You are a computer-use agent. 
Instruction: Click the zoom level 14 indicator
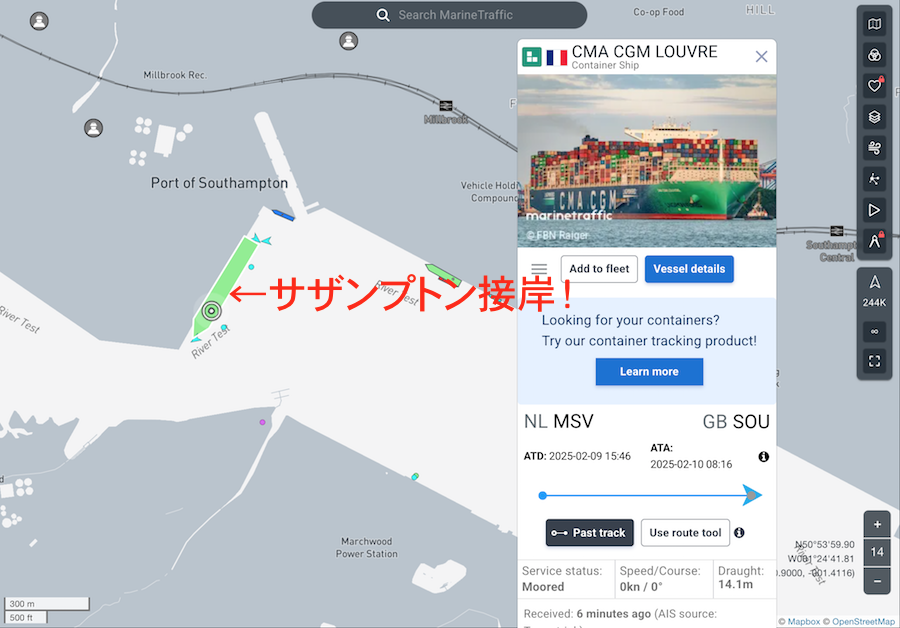pos(877,552)
